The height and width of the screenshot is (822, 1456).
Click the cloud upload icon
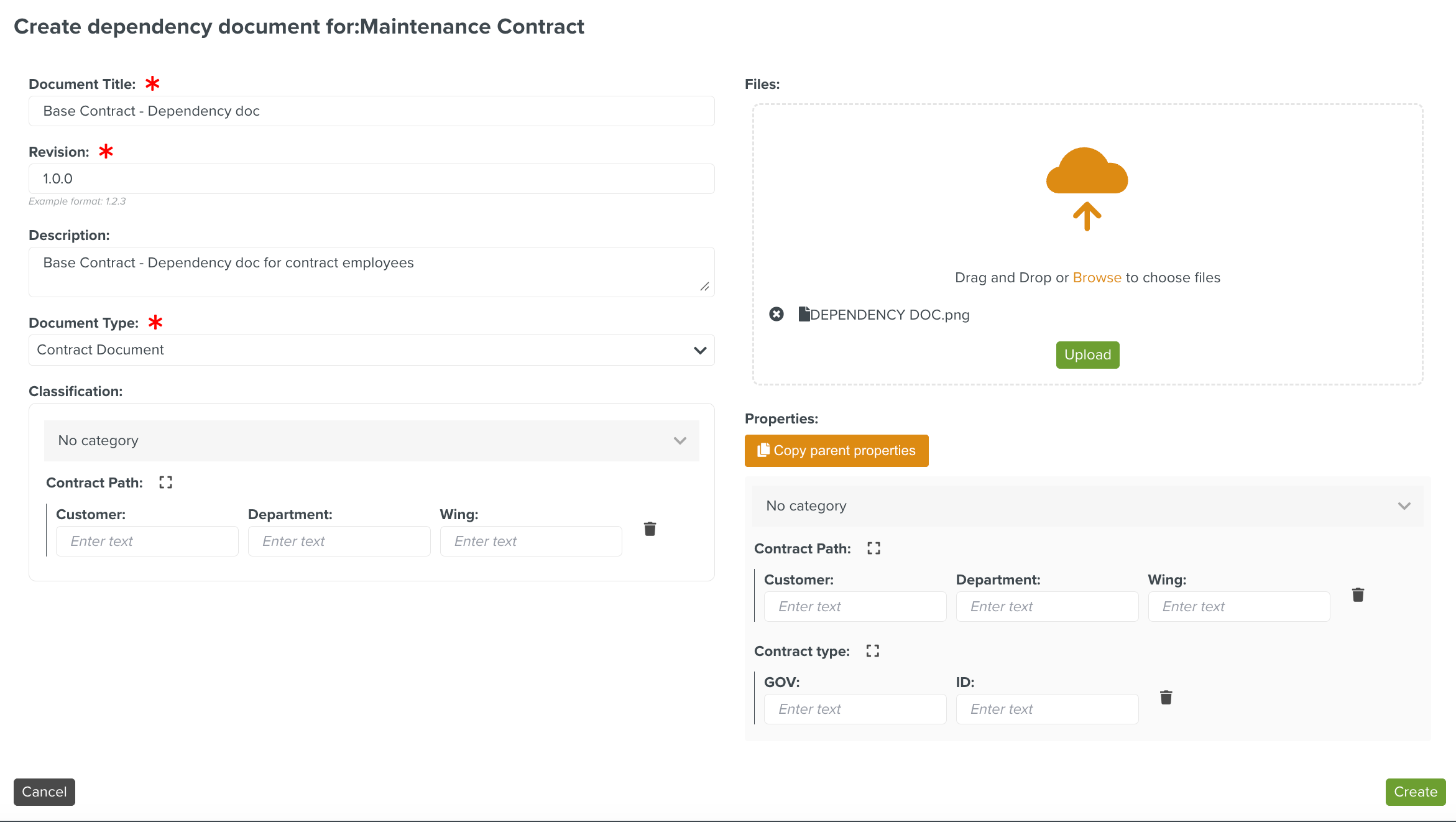coord(1087,188)
